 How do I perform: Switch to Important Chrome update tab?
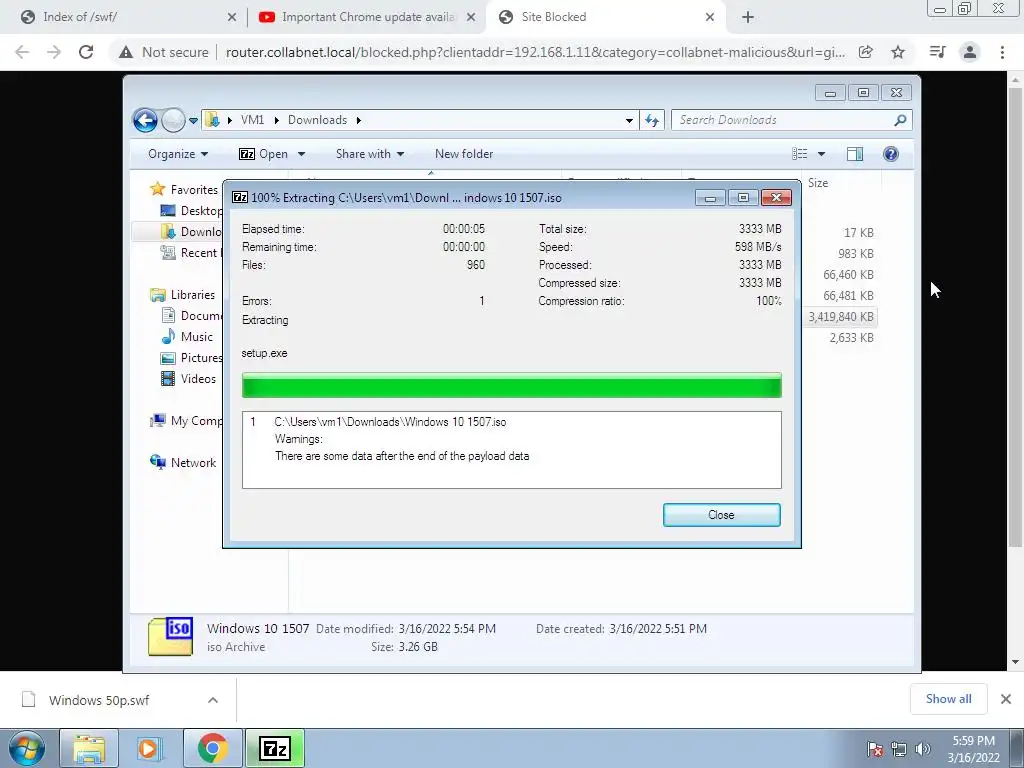pos(368,17)
